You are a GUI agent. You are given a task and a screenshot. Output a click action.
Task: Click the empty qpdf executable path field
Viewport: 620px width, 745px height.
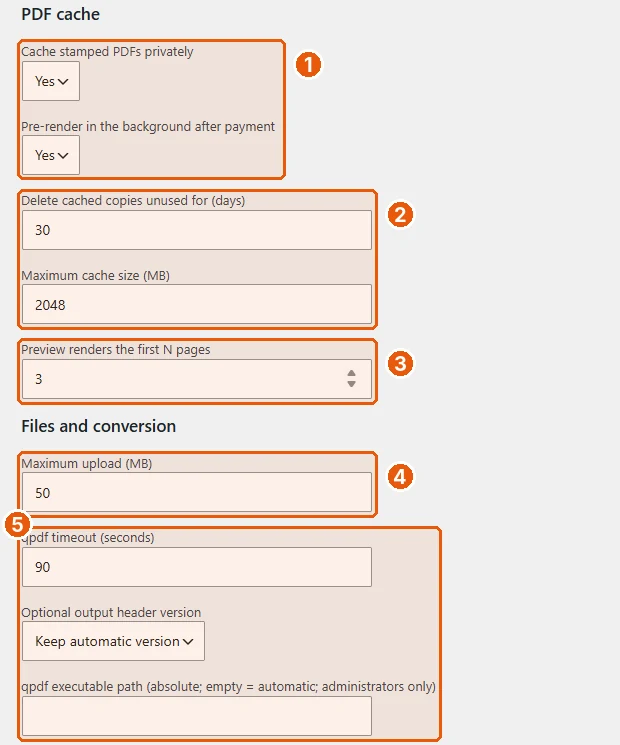[x=197, y=716]
